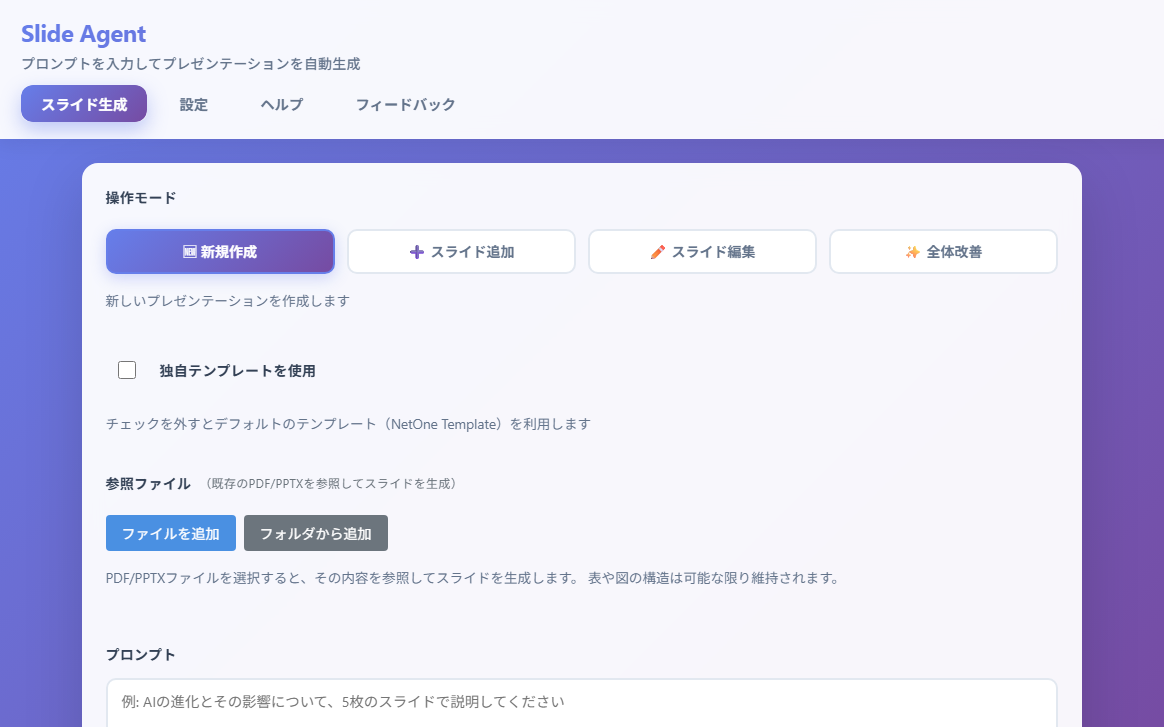
Task: Click the NetOne Template description text
Action: tap(348, 424)
